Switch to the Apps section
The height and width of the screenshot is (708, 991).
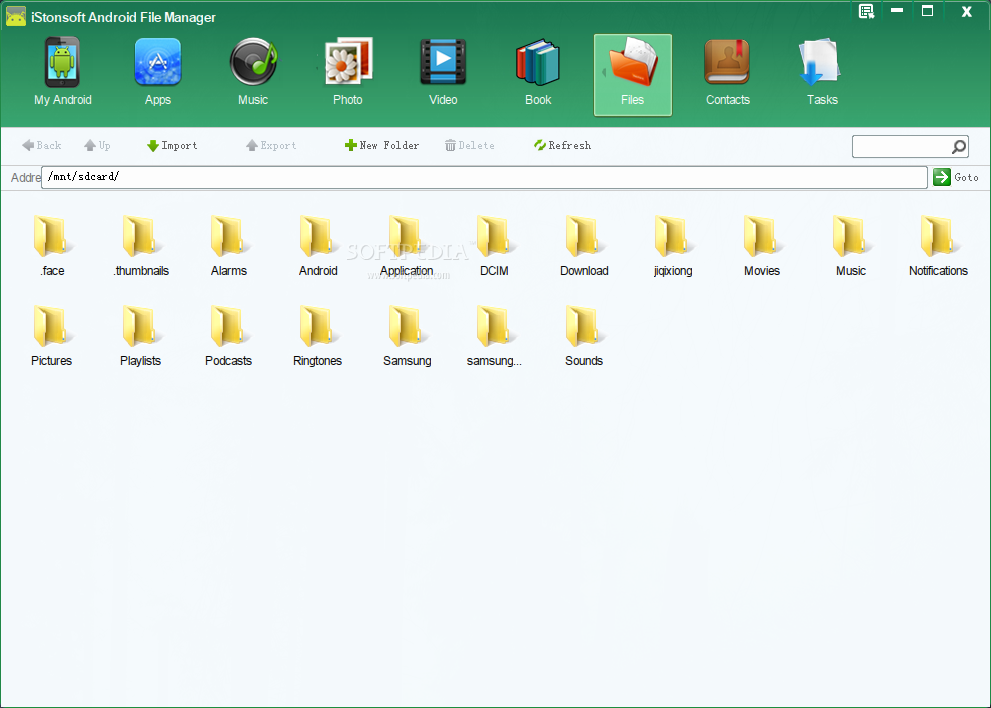tap(157, 73)
